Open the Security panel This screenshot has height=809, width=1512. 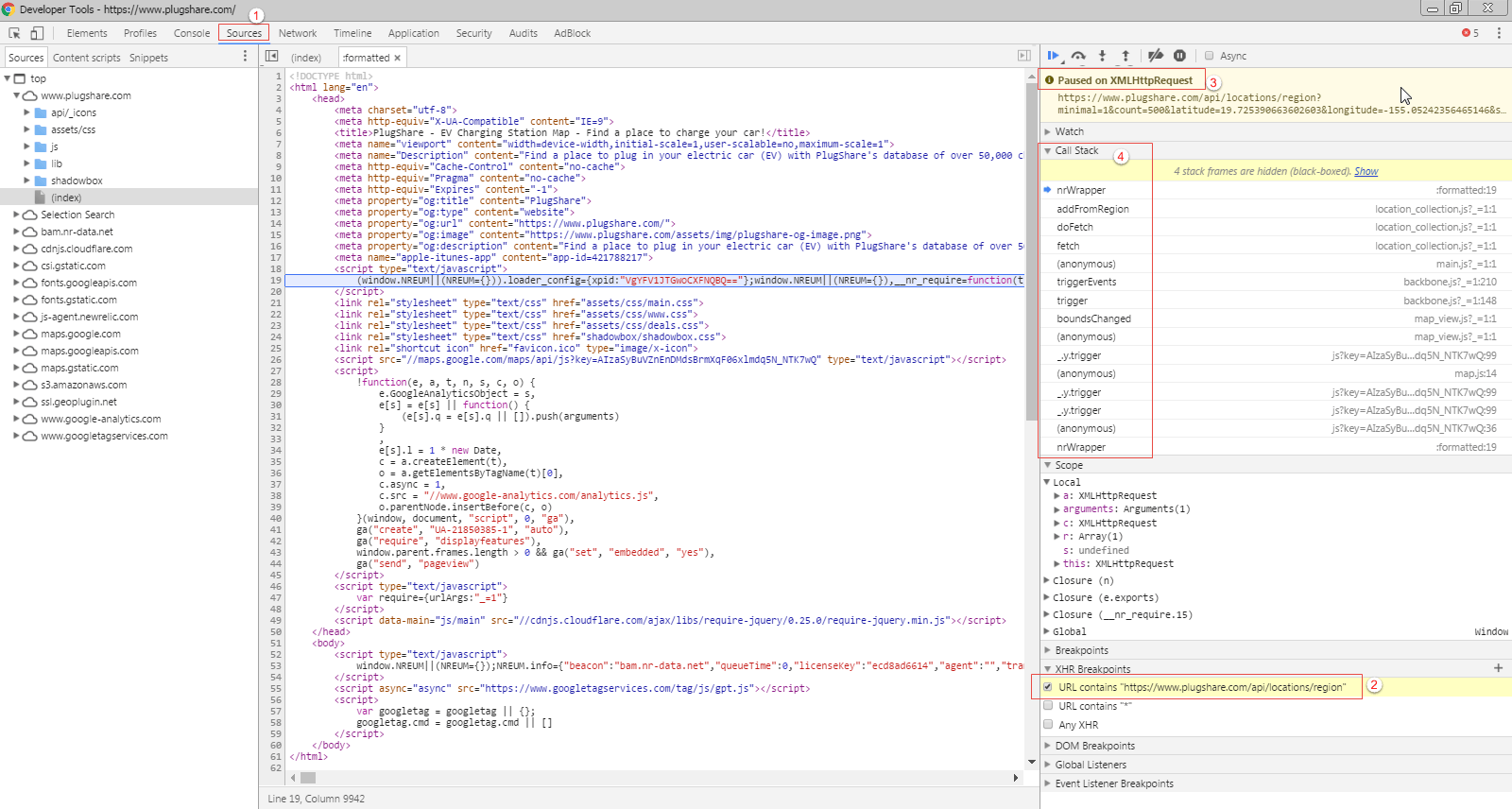point(473,33)
